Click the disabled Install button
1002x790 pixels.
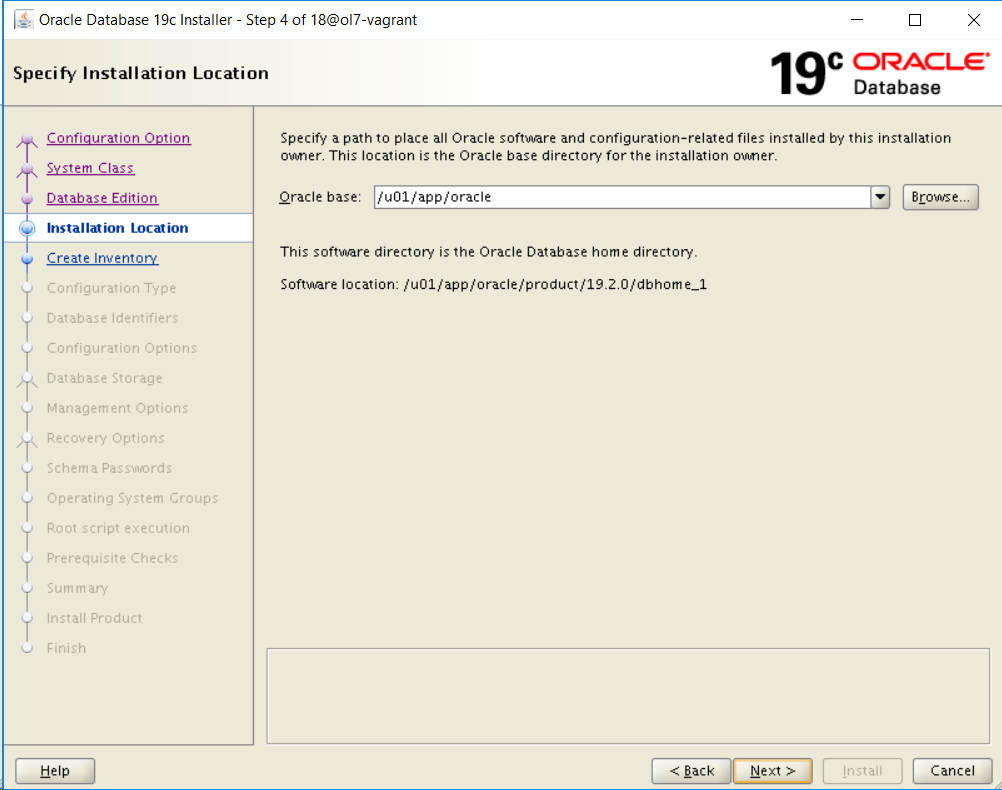862,771
